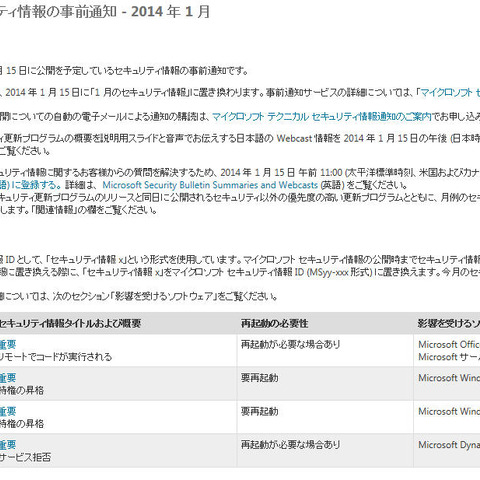Click the サービス拒否 summary text
This screenshot has height=480, width=480.
[x=25, y=457]
